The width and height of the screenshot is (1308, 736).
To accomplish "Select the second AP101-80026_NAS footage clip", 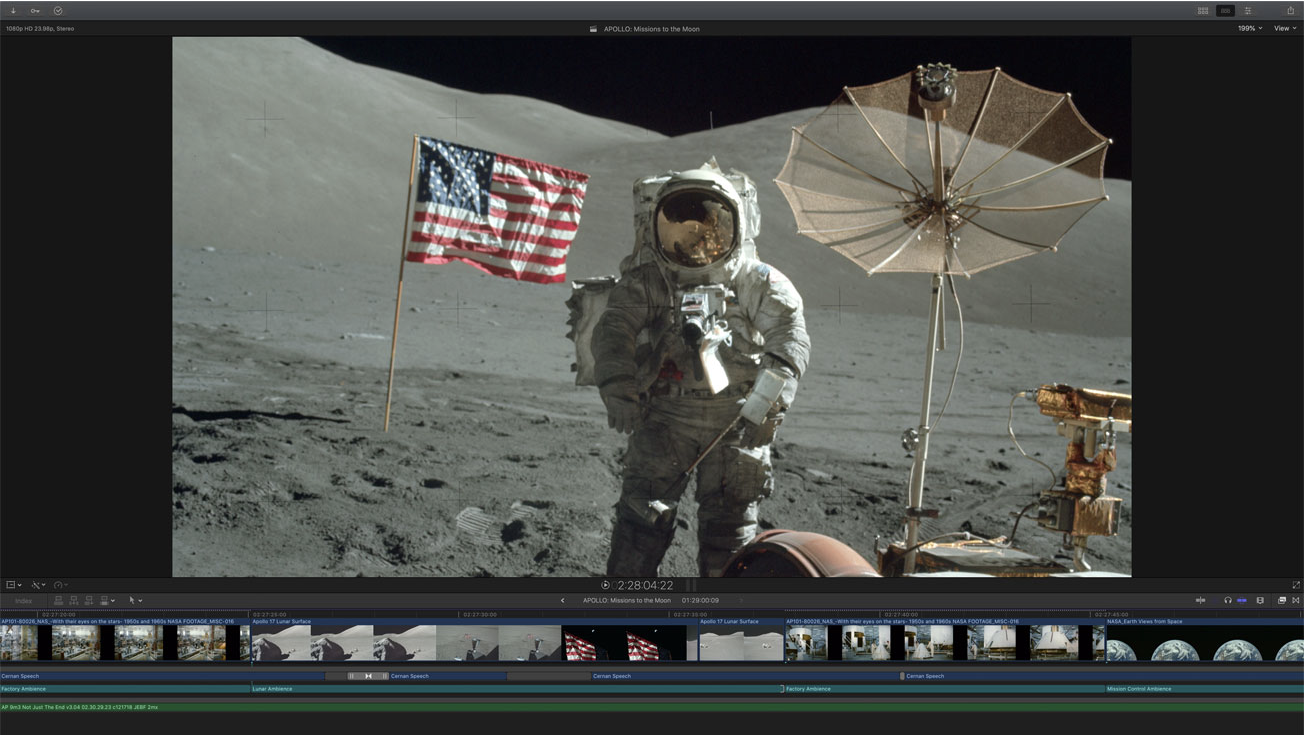I will tap(945, 640).
